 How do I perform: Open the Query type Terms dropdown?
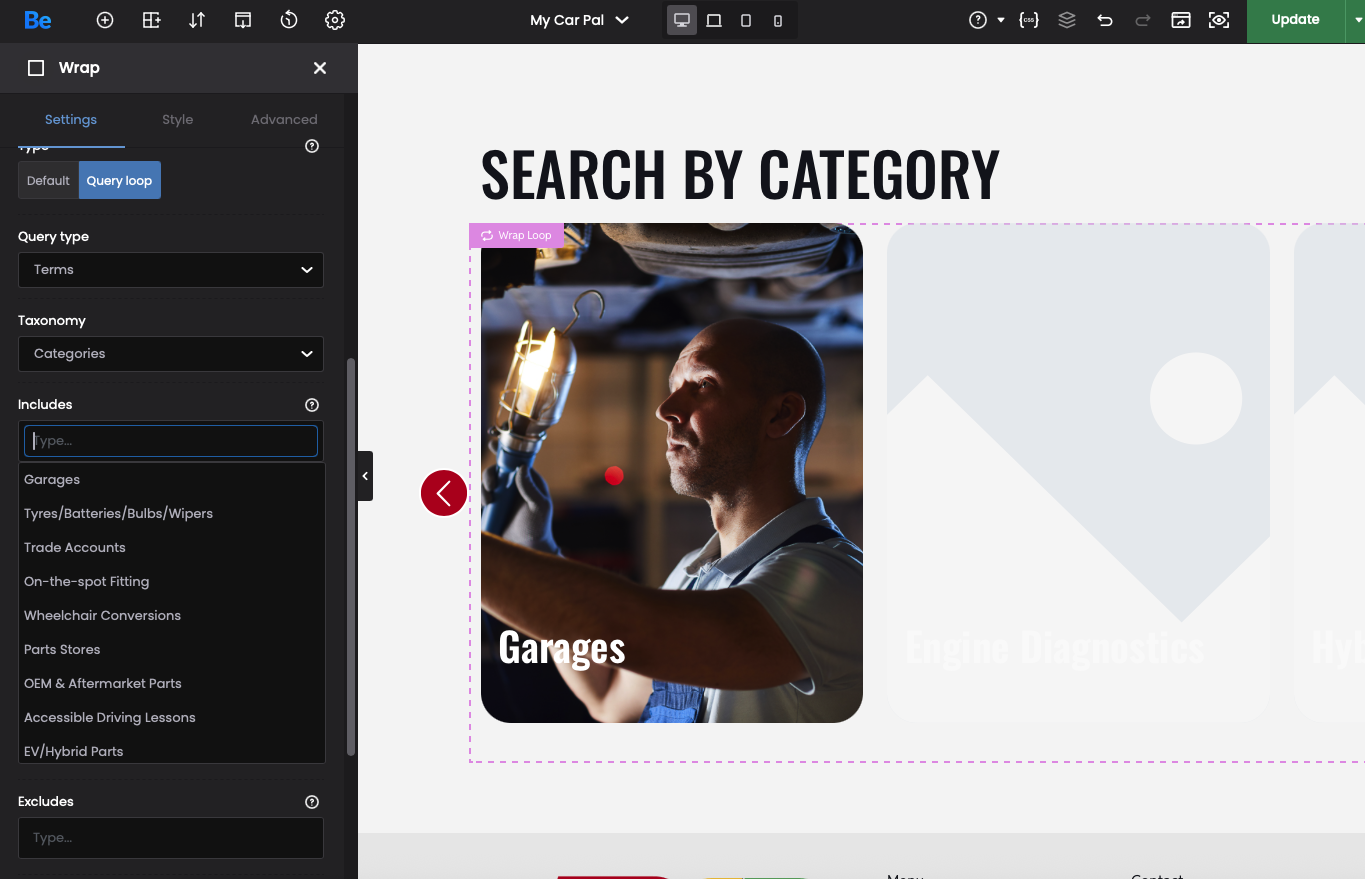pyautogui.click(x=171, y=270)
